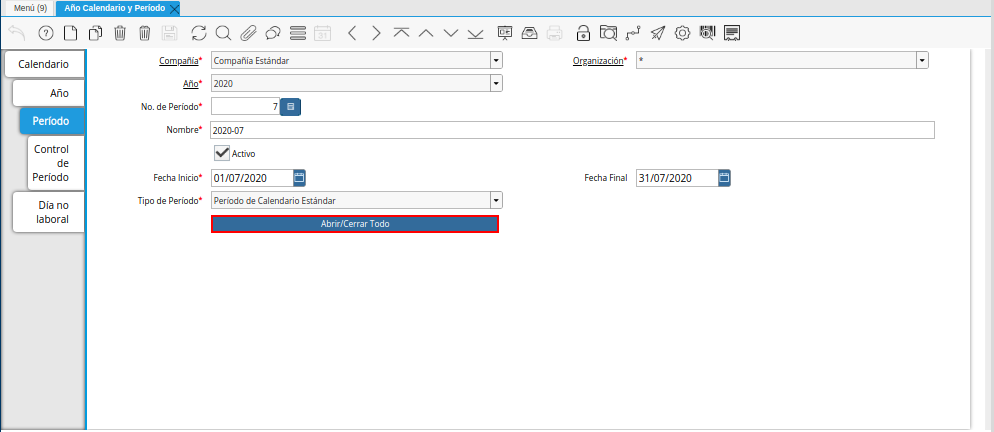Screen dimensions: 994x432
Task: Open chat using the speech bubbles icon
Action: [273, 33]
